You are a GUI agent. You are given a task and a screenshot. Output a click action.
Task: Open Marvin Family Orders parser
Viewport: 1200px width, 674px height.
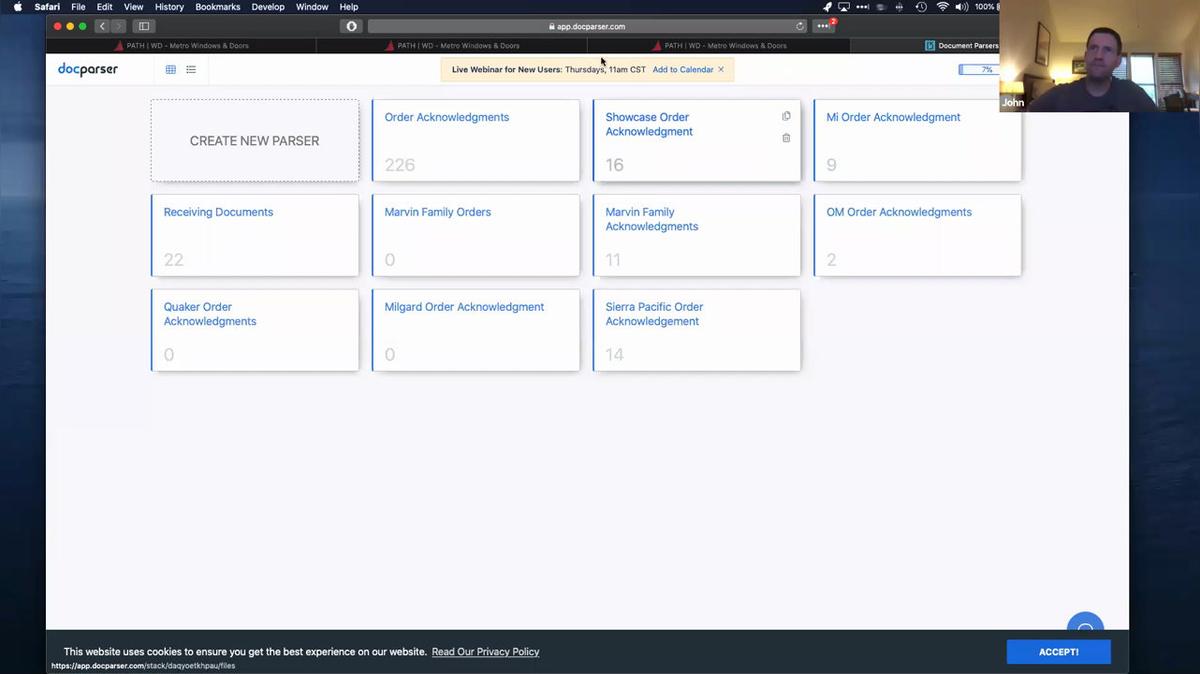[x=438, y=212]
